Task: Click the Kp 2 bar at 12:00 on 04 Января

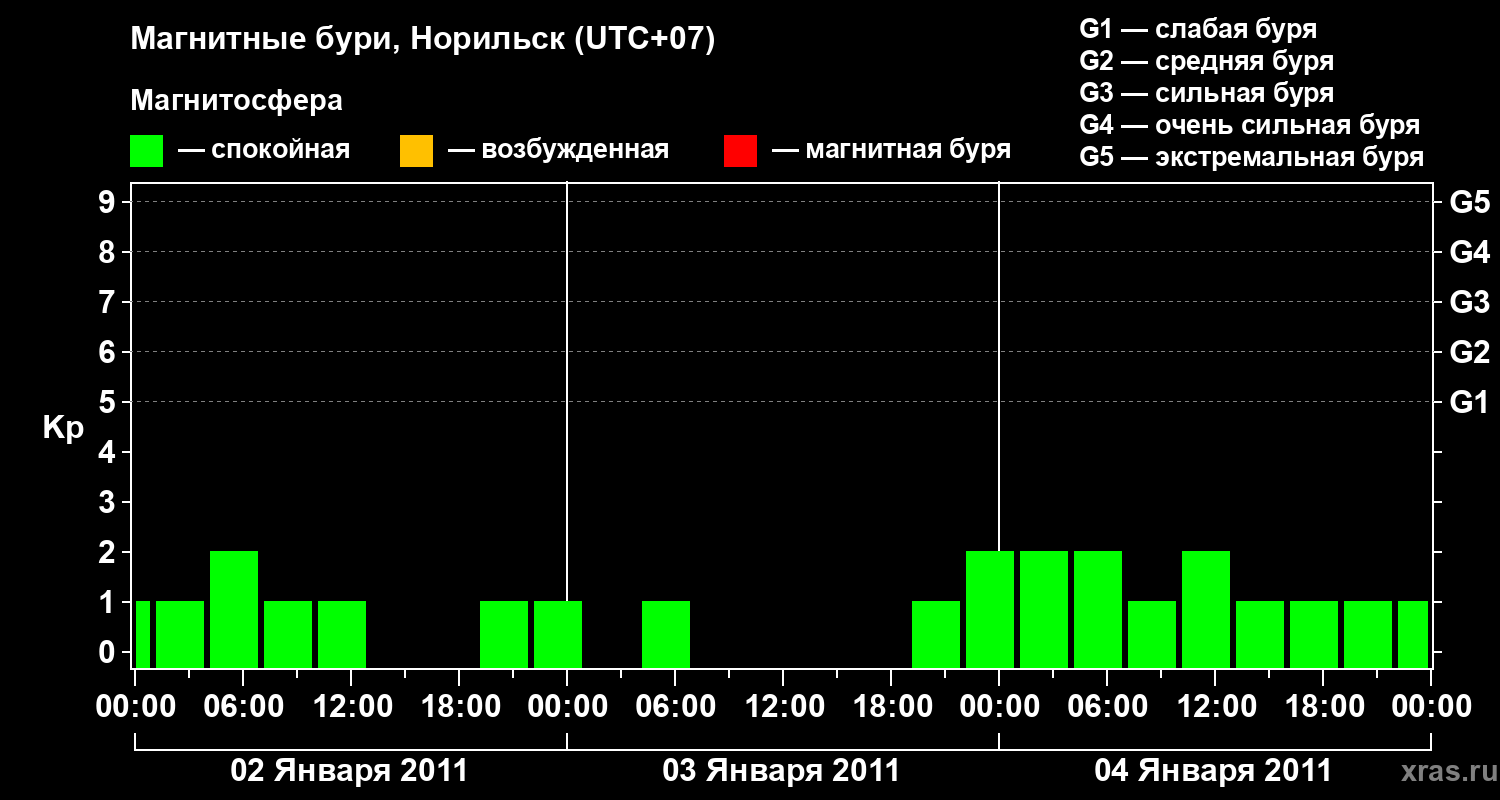Action: pyautogui.click(x=1206, y=609)
